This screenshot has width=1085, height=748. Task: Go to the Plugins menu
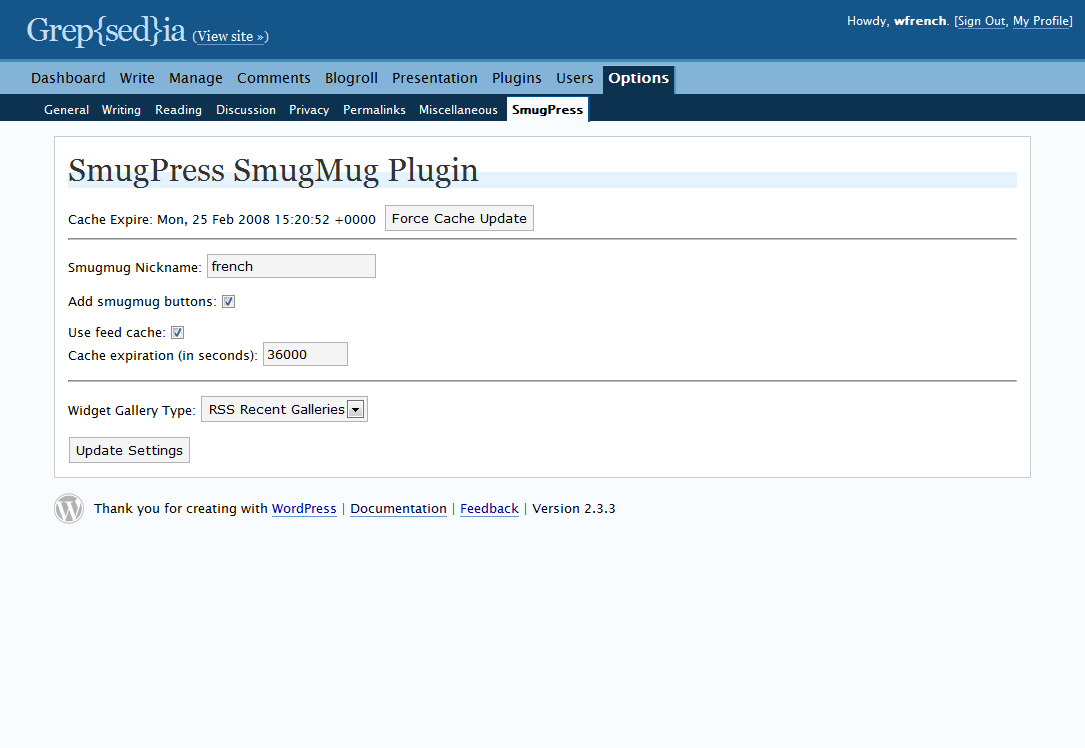[517, 78]
